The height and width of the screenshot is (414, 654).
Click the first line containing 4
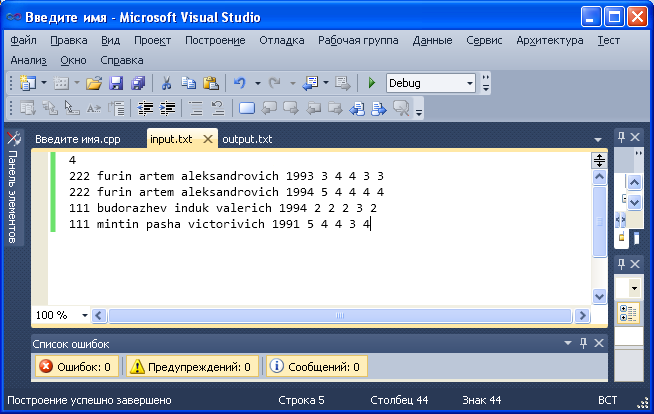(x=72, y=160)
